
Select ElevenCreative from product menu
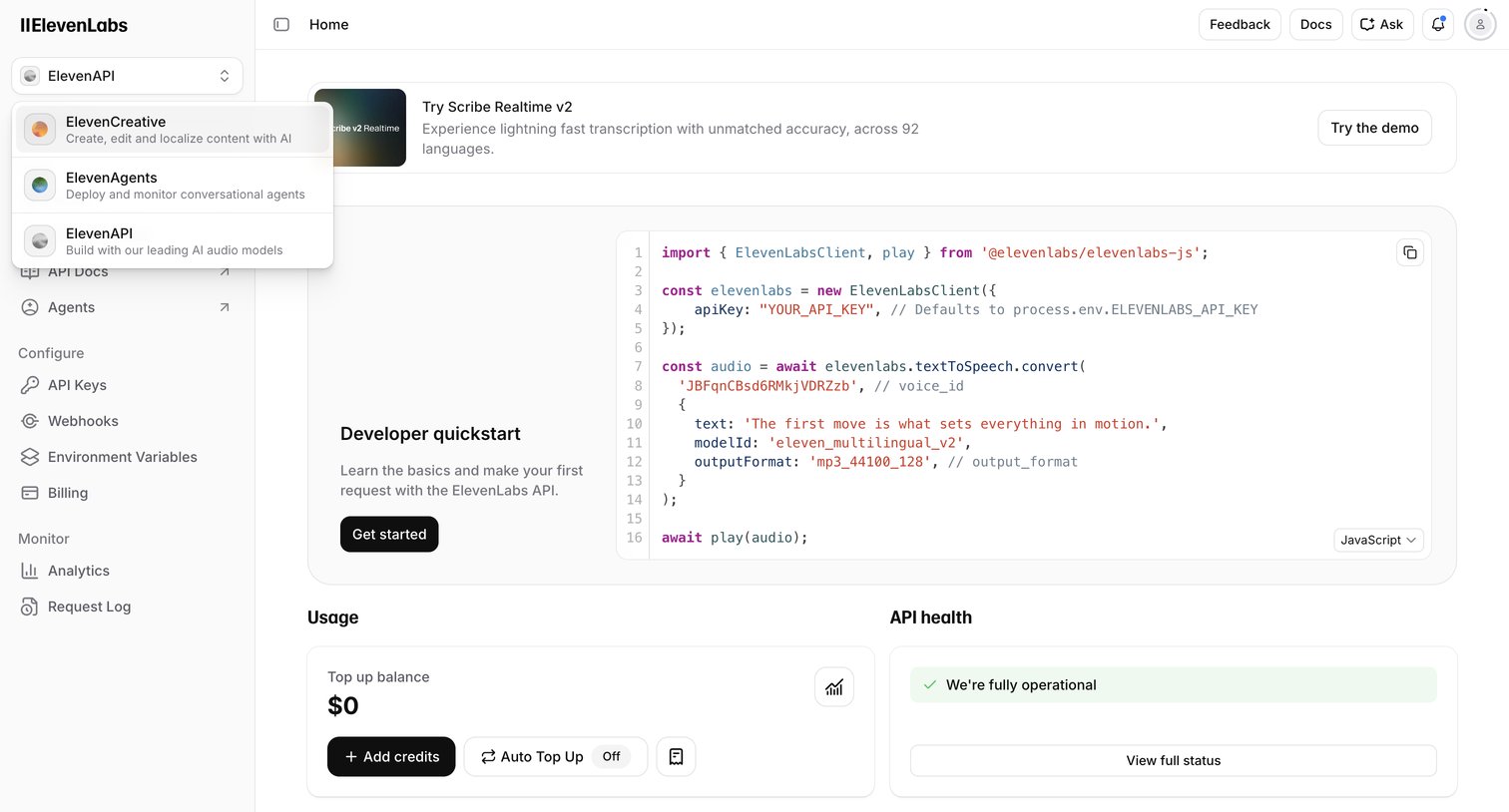[173, 130]
